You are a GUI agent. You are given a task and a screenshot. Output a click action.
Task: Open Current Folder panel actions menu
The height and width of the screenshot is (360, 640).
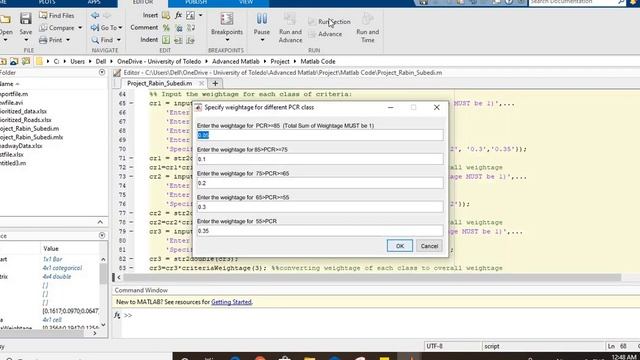coord(102,72)
